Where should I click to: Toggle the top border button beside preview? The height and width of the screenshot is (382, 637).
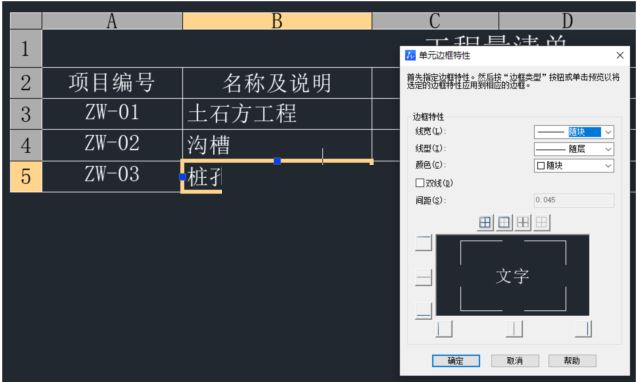[424, 243]
